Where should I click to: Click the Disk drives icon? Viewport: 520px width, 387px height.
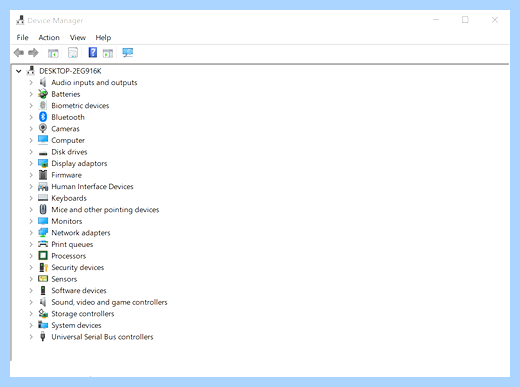click(x=43, y=153)
